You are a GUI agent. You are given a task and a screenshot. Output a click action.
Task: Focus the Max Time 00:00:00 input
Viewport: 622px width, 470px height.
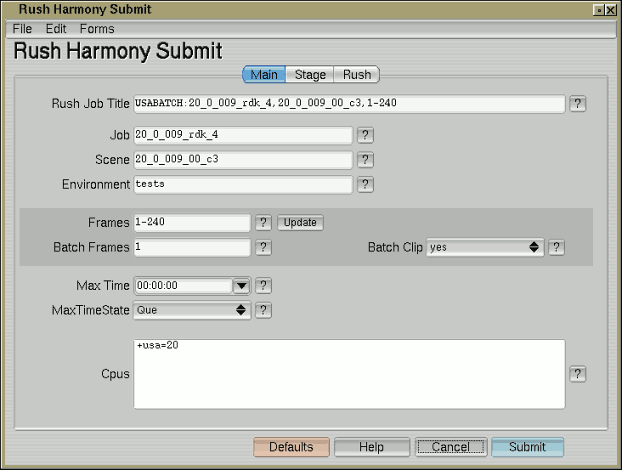pos(184,286)
